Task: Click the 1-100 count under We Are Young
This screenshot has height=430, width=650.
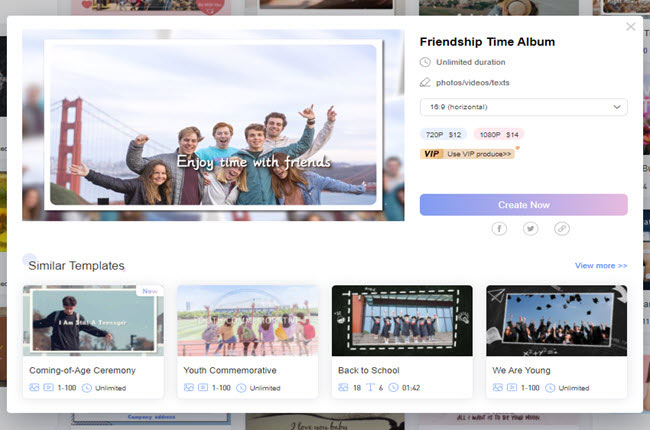Action: (530, 388)
